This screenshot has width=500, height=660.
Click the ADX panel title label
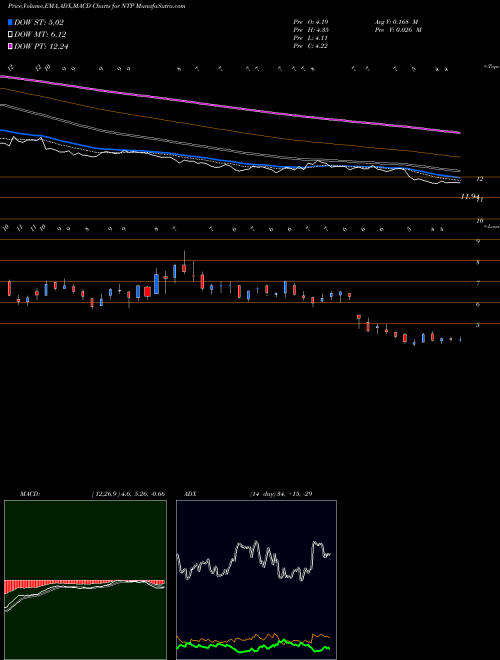click(190, 494)
